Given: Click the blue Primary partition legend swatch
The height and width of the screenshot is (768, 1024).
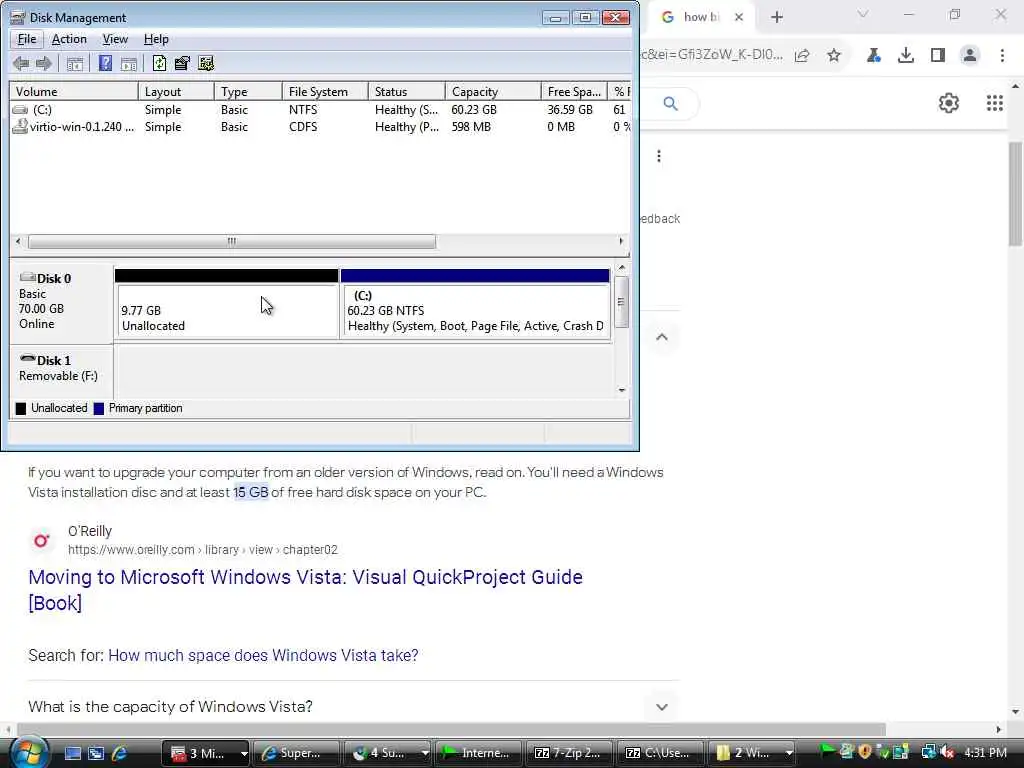Looking at the screenshot, I should (x=99, y=409).
